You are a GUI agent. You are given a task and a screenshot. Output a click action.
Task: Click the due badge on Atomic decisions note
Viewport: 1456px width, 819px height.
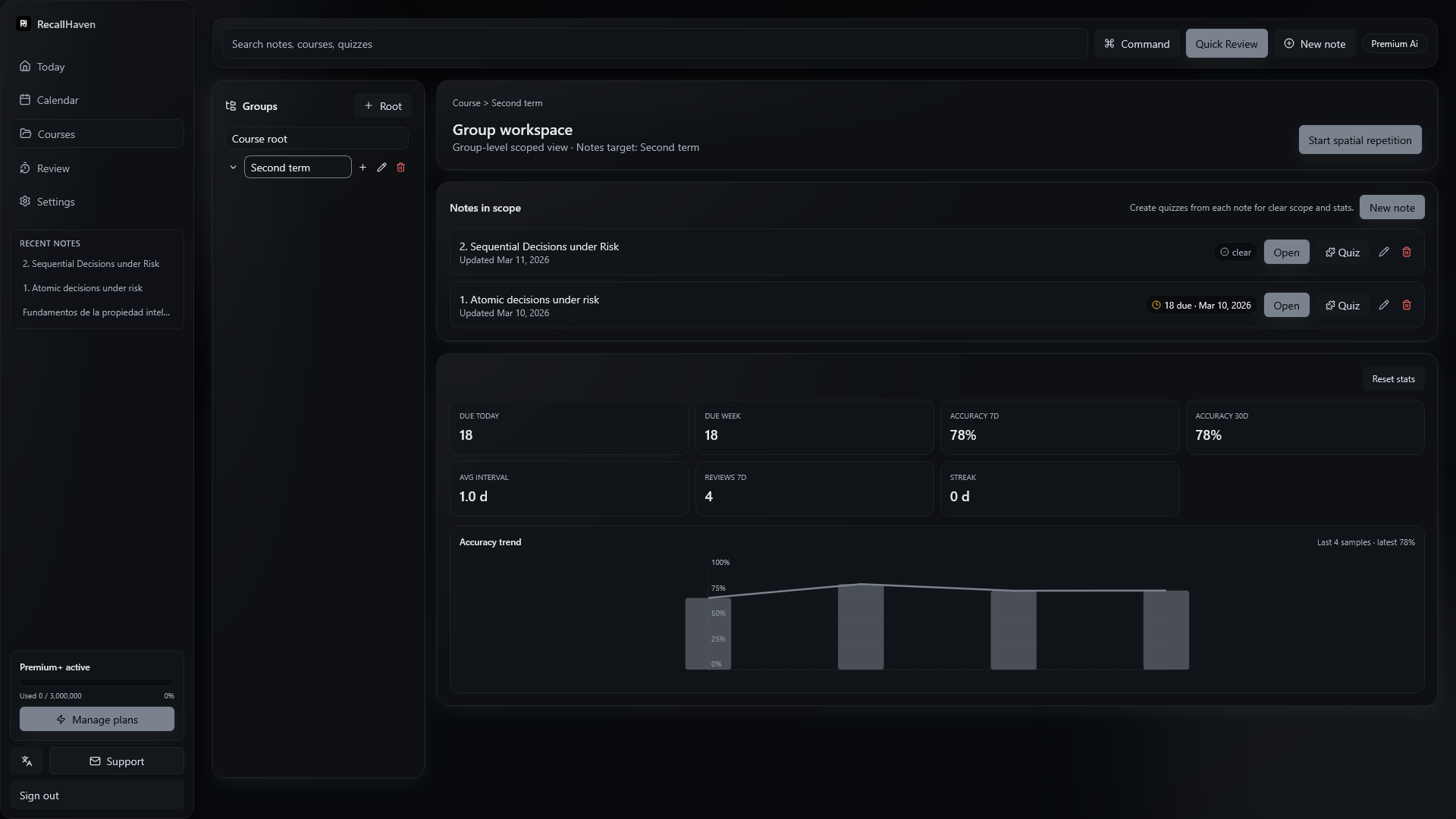click(1201, 305)
